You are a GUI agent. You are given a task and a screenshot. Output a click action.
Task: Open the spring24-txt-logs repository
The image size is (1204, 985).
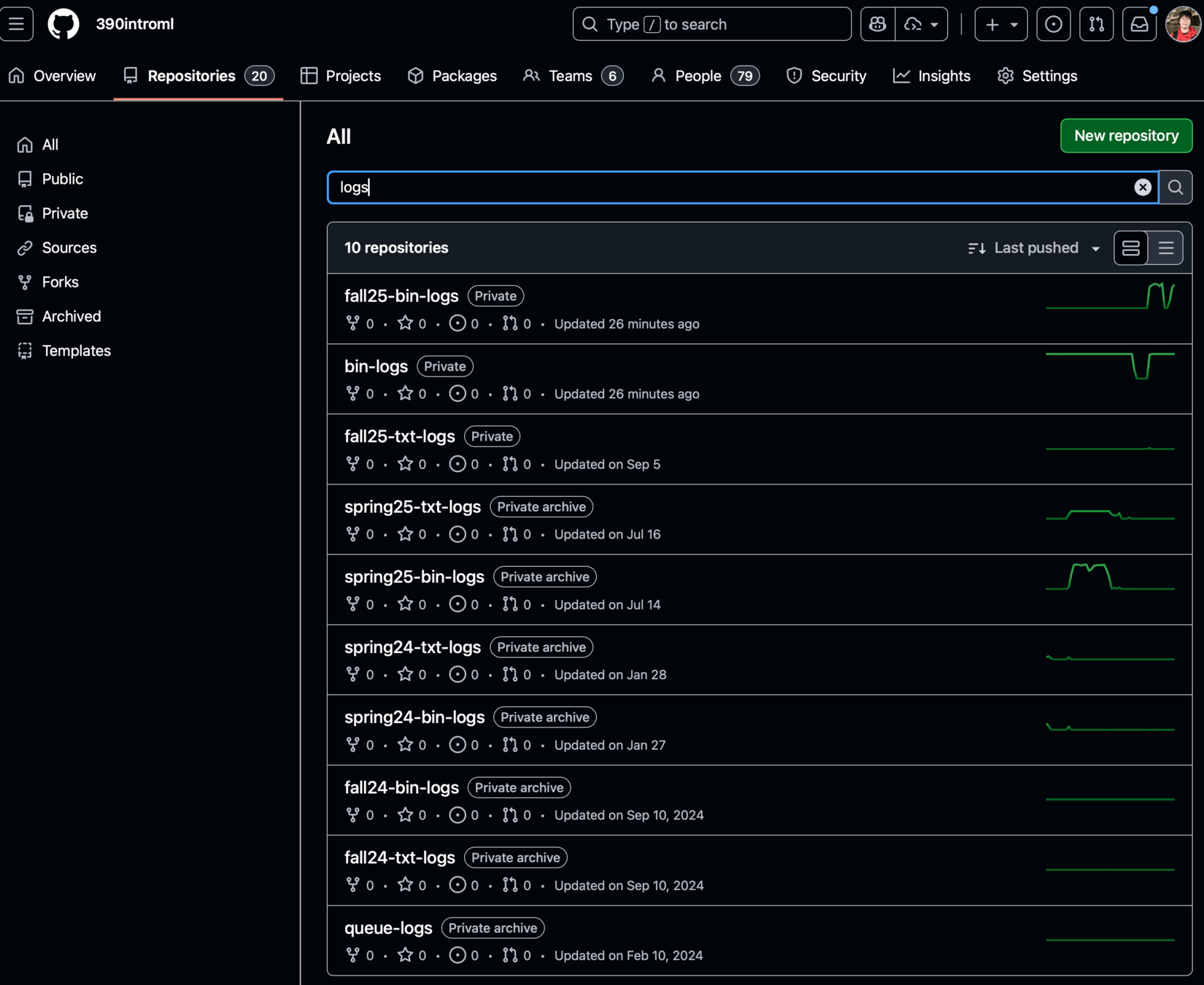[x=412, y=647]
